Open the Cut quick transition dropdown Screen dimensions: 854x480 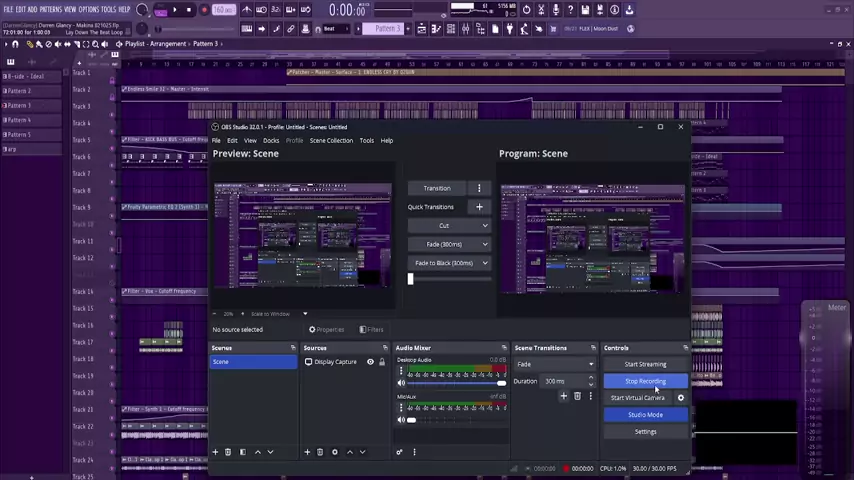449,225
